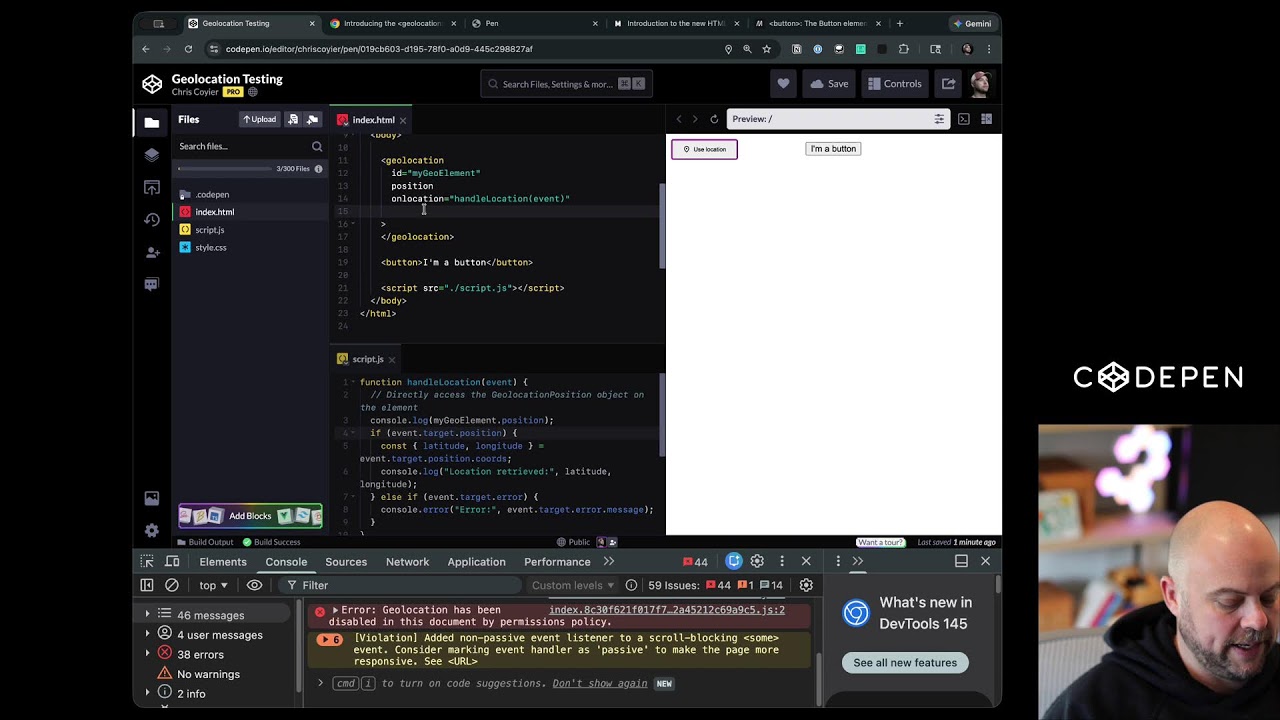
Task: Switch to the Pen browser tab
Action: 534,23
